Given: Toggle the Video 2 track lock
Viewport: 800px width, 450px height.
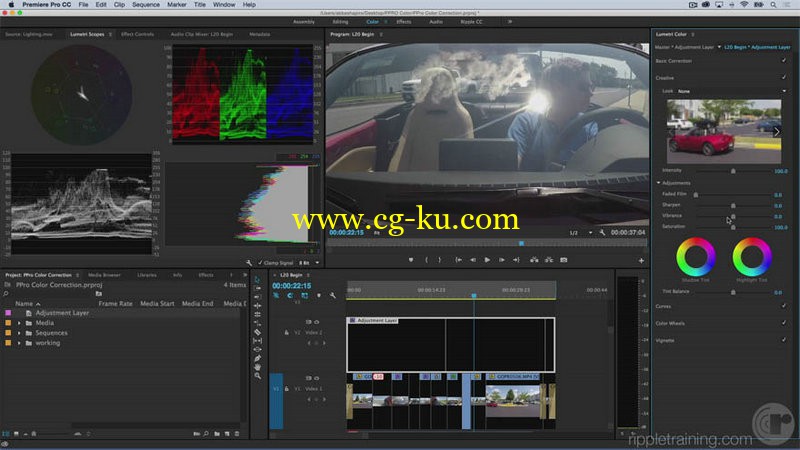Looking at the screenshot, I should click(286, 333).
